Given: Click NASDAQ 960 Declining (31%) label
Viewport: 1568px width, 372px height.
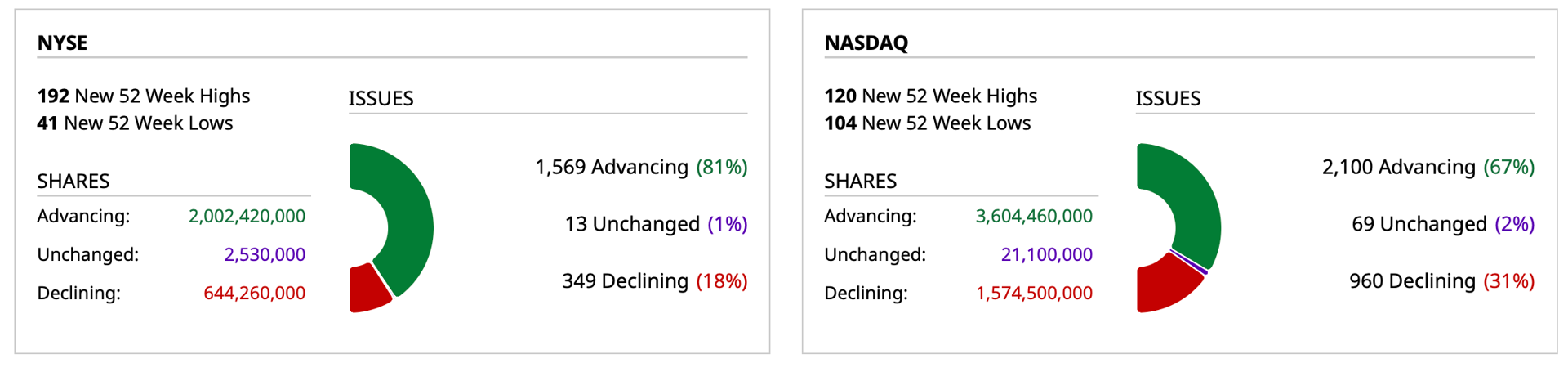Looking at the screenshot, I should pos(1442,281).
